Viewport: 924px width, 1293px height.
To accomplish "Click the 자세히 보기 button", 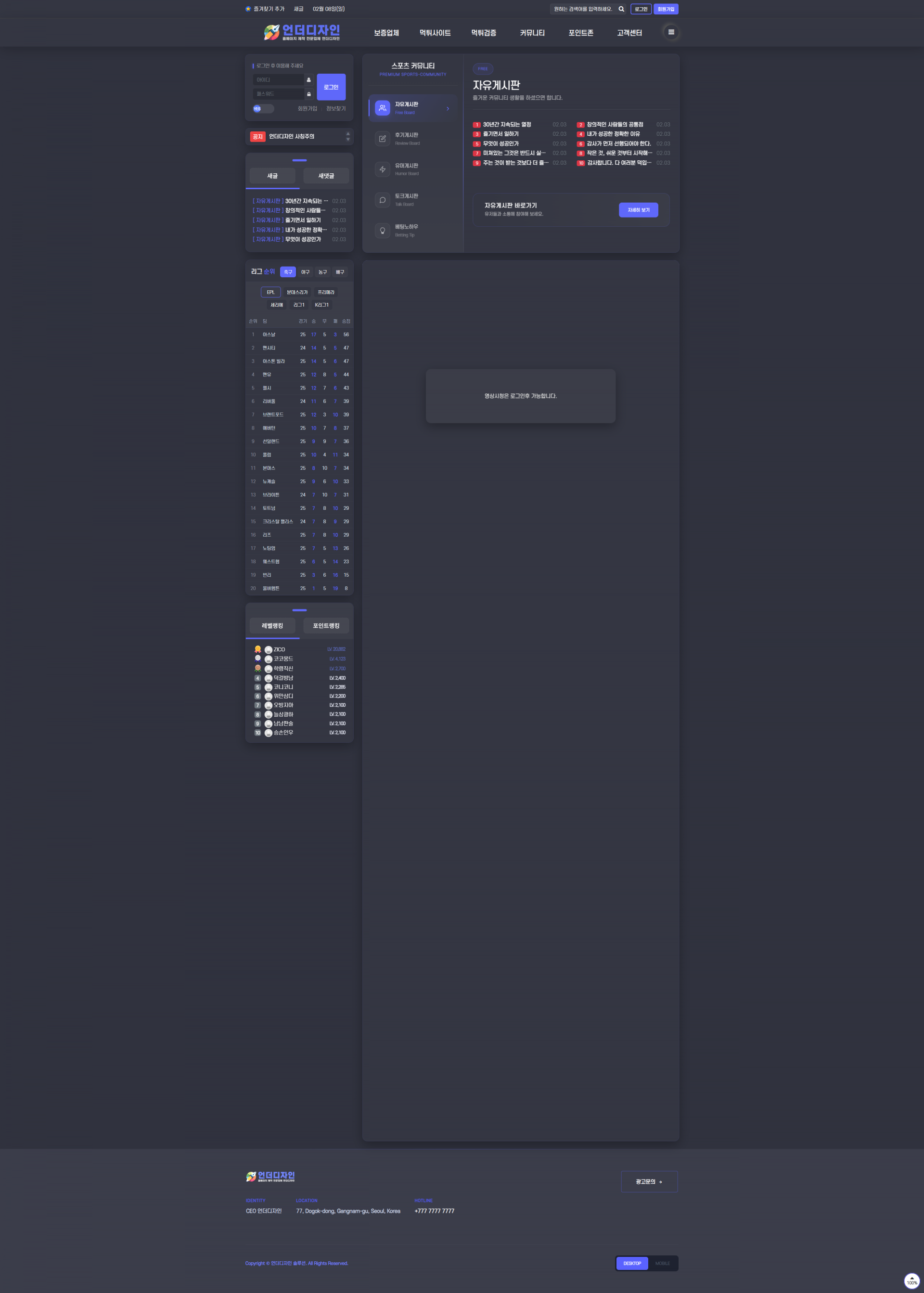I will pos(638,210).
